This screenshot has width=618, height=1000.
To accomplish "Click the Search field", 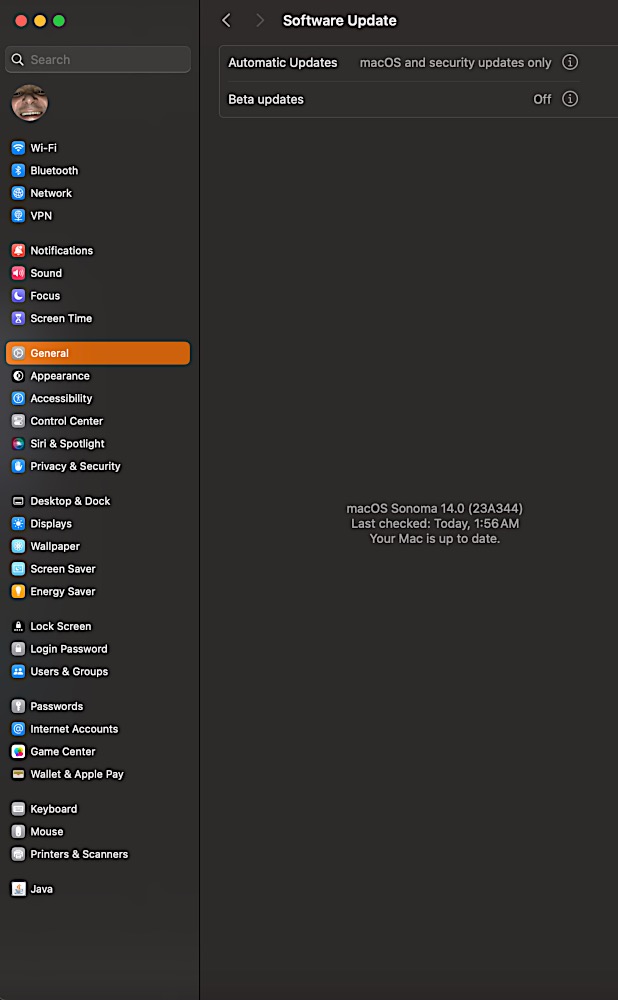I will coord(98,60).
